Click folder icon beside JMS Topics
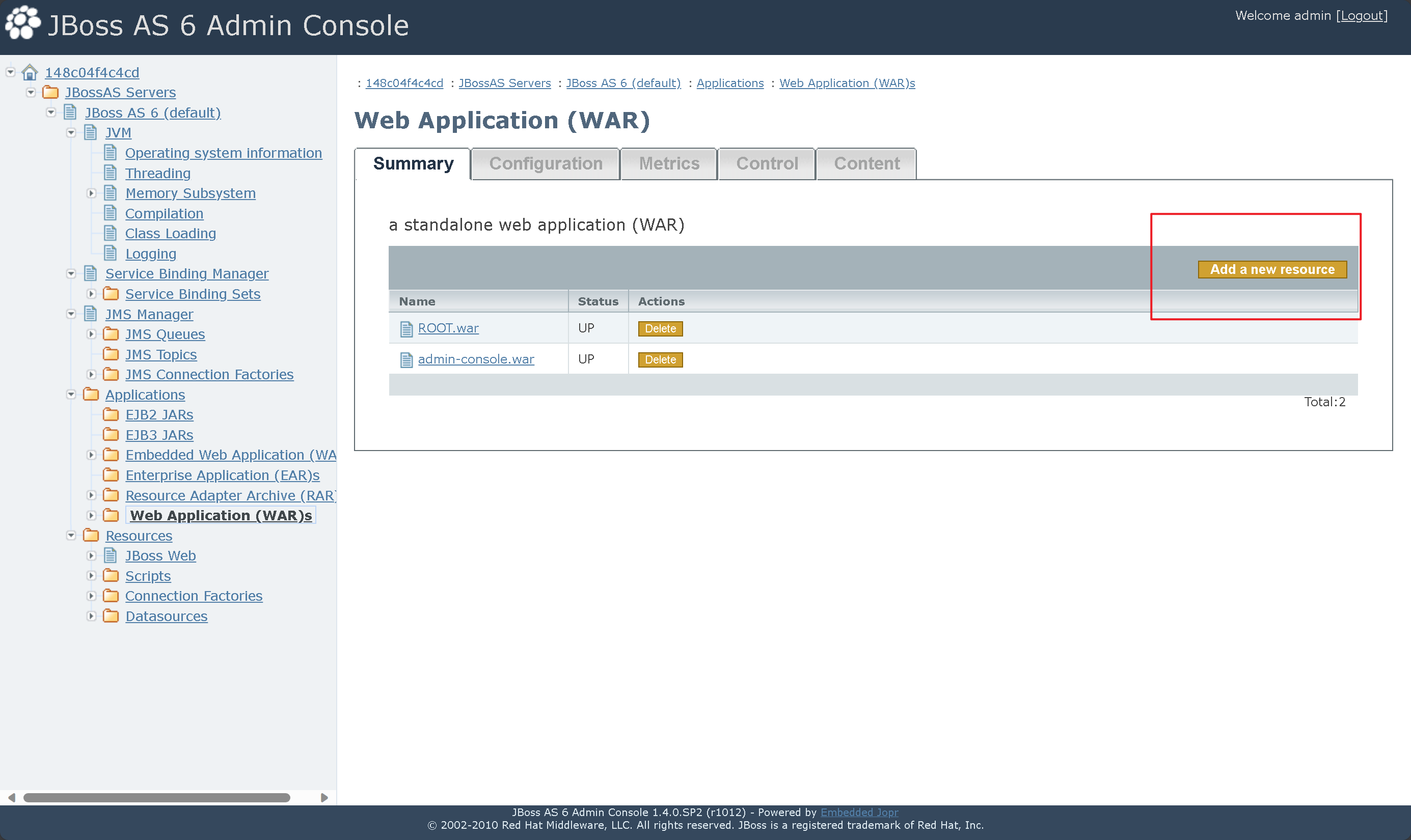Viewport: 1411px width, 840px height. tap(111, 354)
